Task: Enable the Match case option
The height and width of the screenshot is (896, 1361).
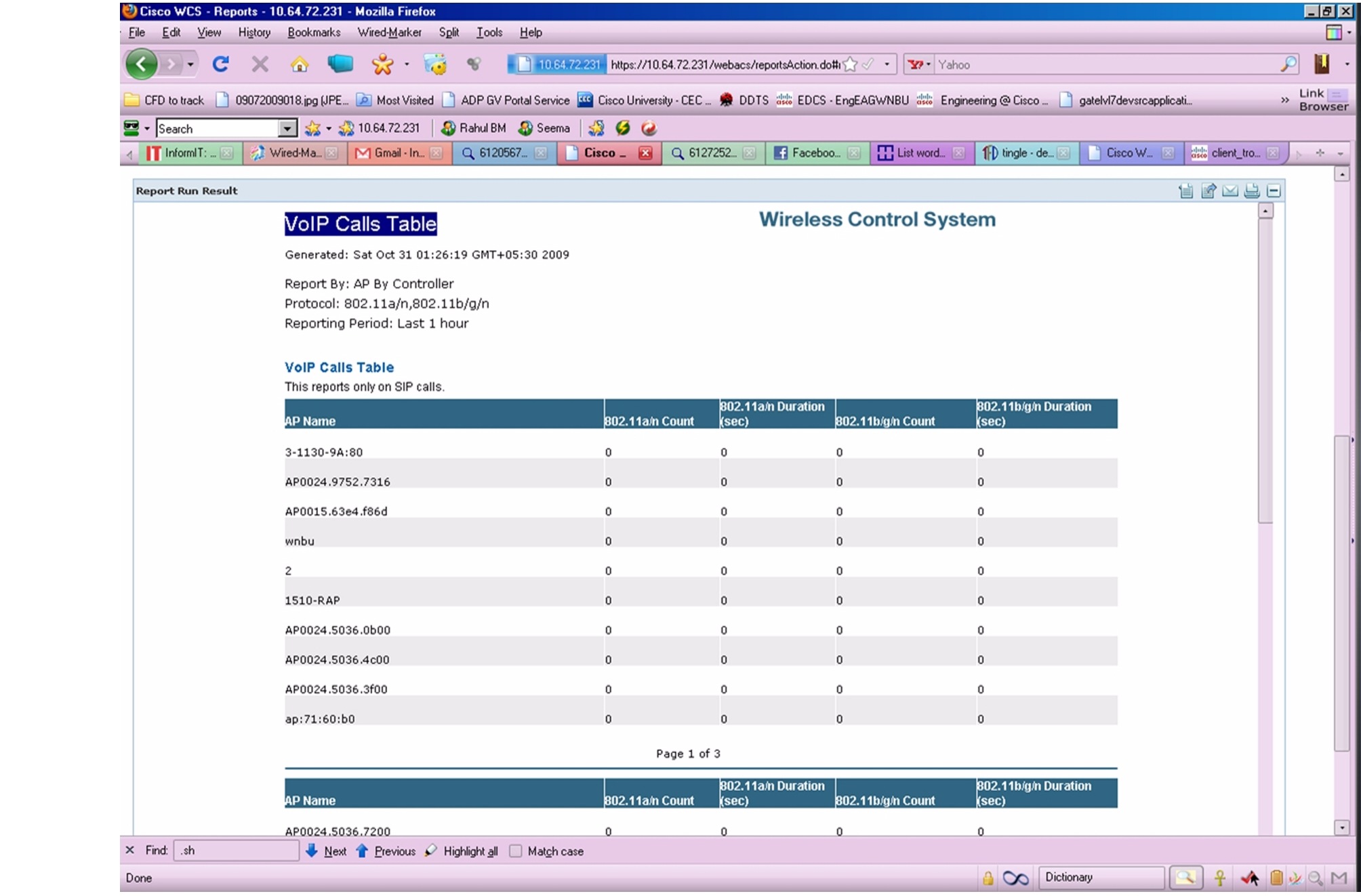Action: [x=517, y=851]
